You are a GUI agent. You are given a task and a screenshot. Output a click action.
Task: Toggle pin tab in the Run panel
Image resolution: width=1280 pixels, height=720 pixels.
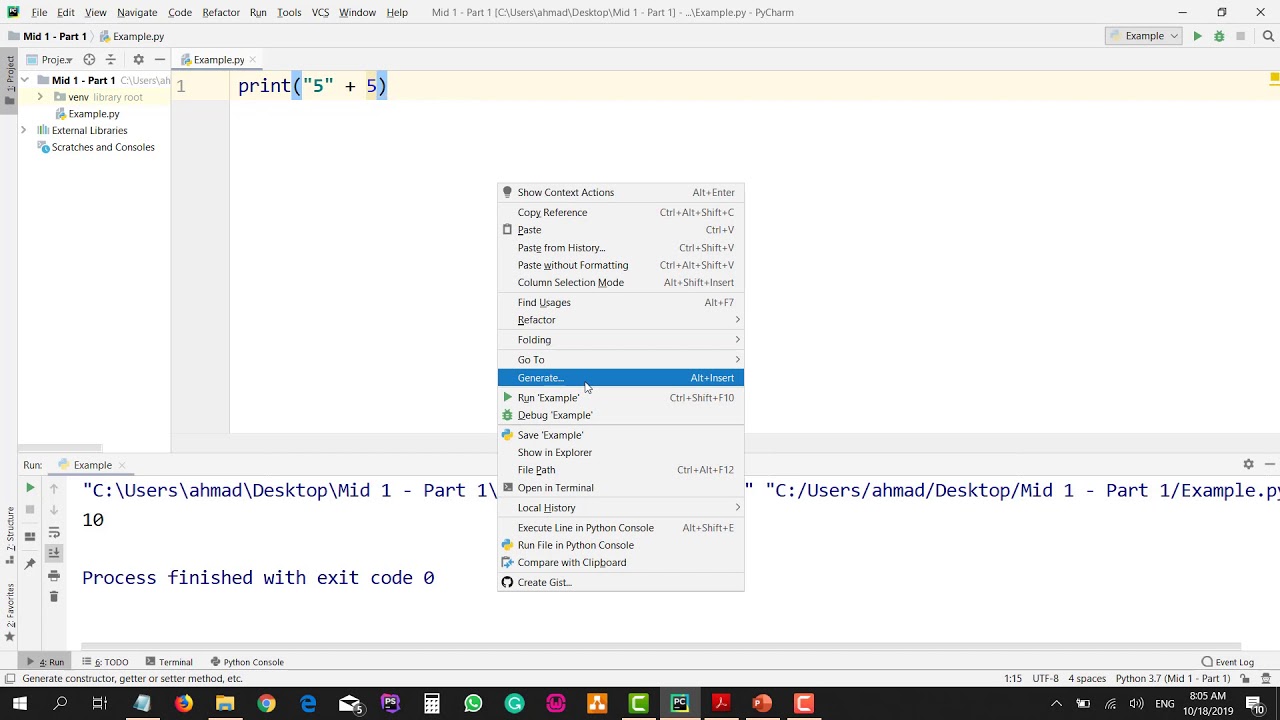(x=30, y=564)
